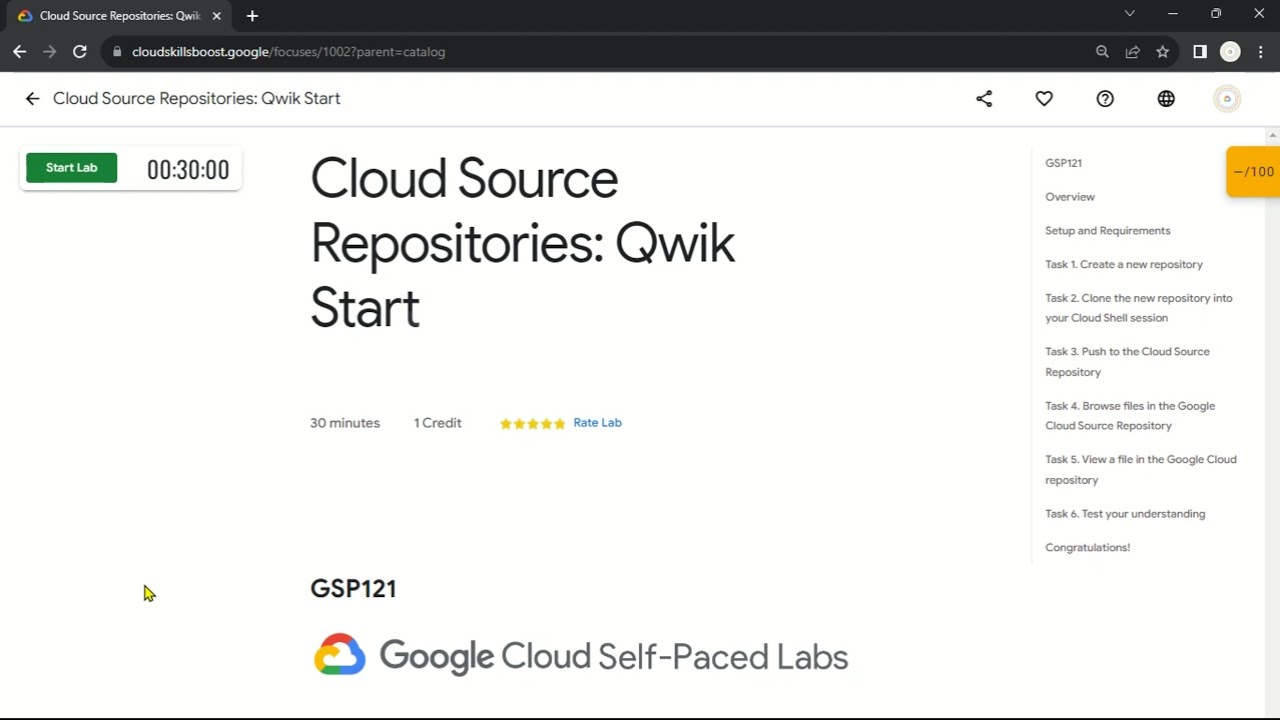1280x720 pixels.
Task: Open the Chrome three-dot menu
Action: (x=1261, y=52)
